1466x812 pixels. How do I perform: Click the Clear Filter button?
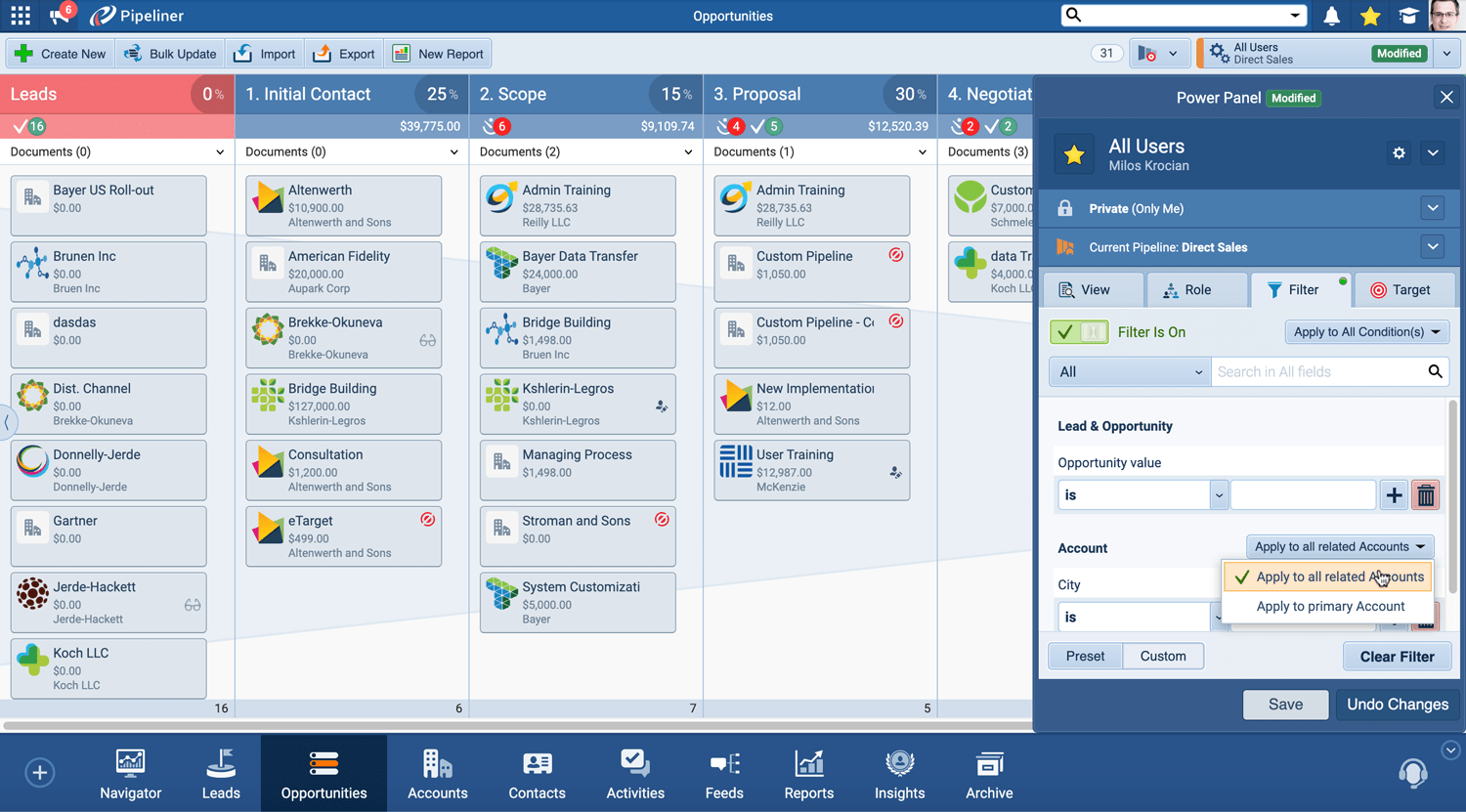coord(1397,657)
